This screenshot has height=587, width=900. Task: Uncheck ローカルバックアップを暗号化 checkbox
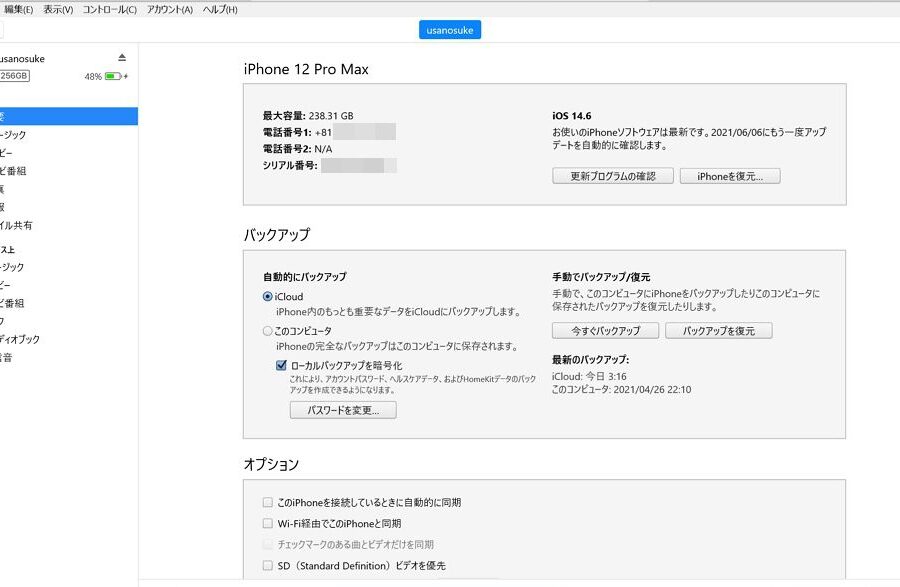click(x=281, y=366)
